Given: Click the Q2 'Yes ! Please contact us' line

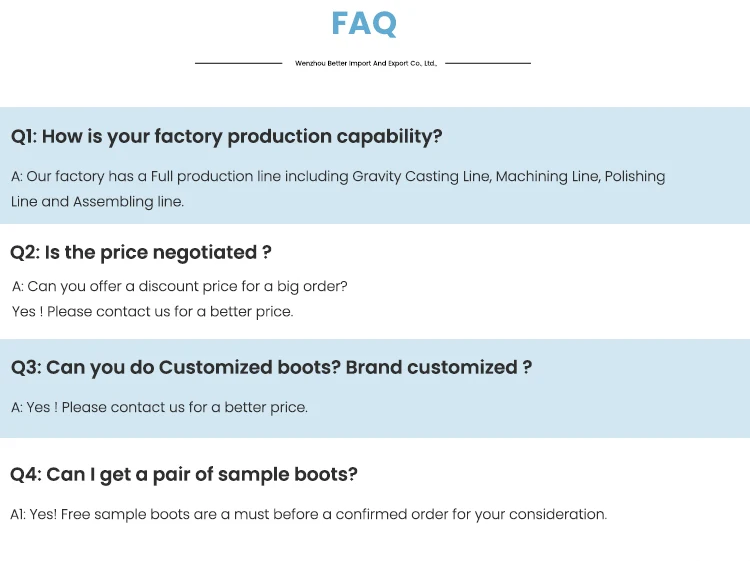Looking at the screenshot, I should (152, 311).
